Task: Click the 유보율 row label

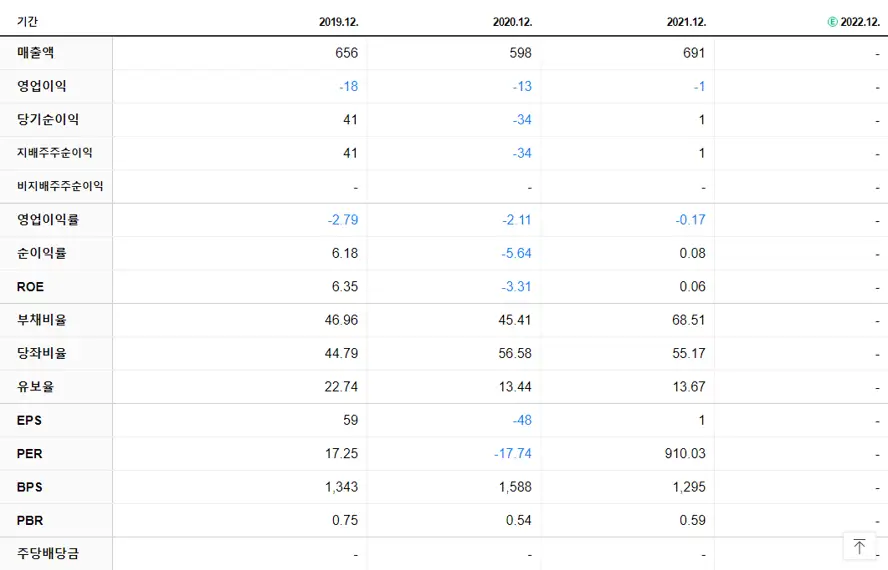Action: click(x=36, y=387)
